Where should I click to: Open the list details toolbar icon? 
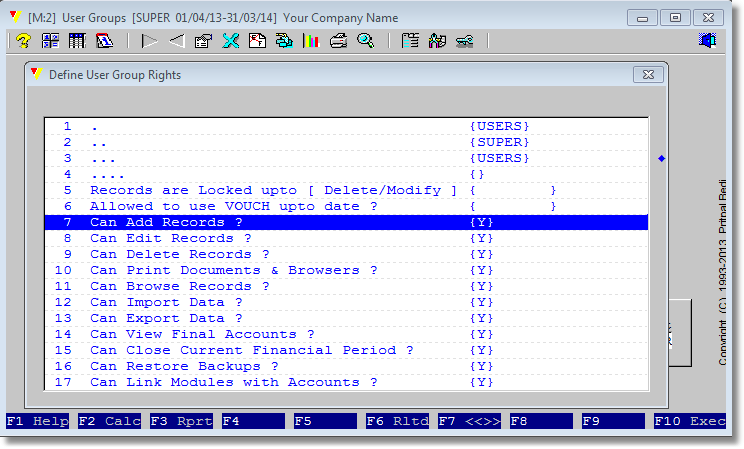pos(410,41)
